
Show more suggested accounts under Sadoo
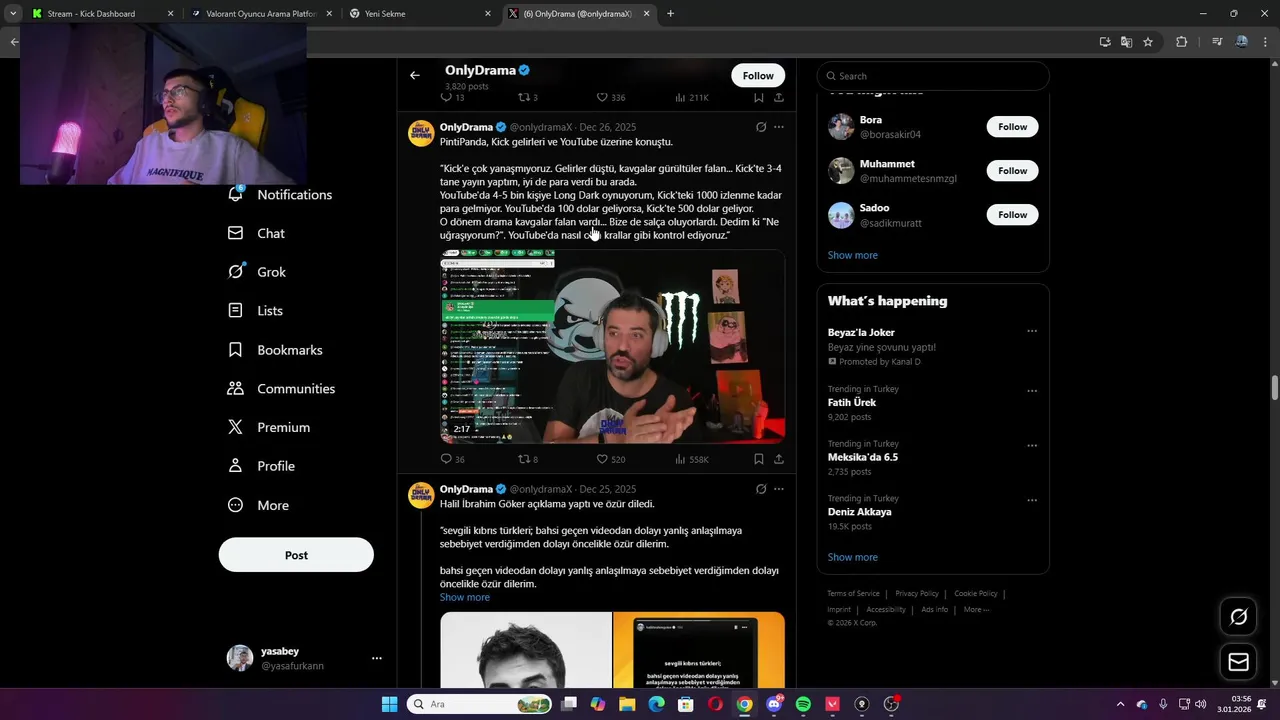853,255
